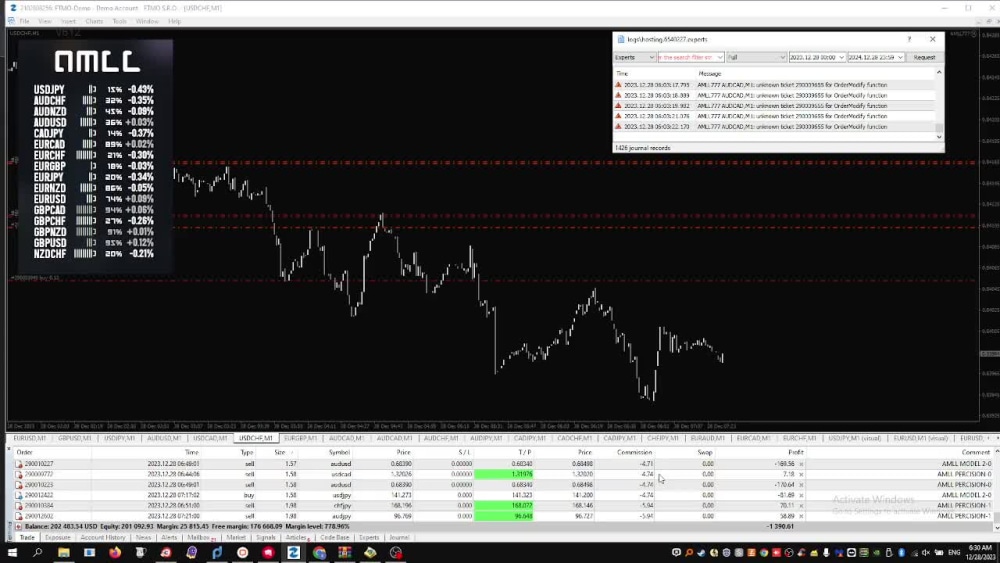1000x563 pixels.
Task: Click the order icon beside ticket 290010227
Action: [x=18, y=464]
